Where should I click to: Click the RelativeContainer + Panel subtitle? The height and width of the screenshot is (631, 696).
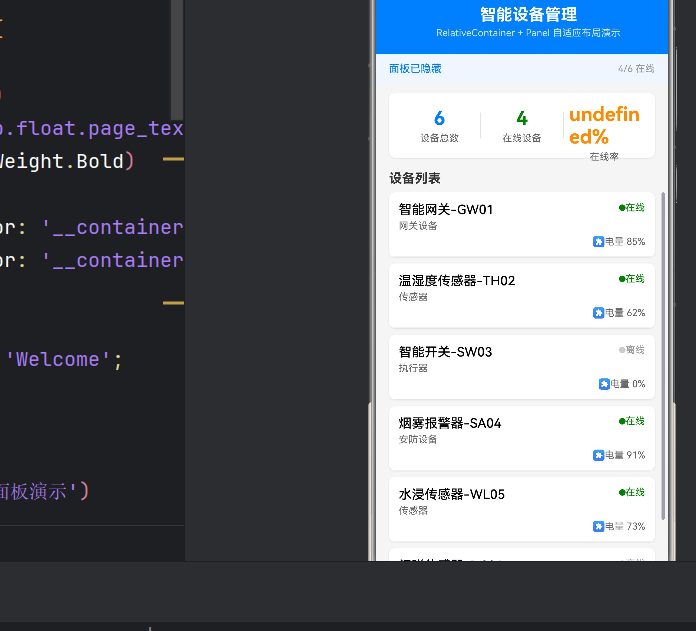click(528, 33)
